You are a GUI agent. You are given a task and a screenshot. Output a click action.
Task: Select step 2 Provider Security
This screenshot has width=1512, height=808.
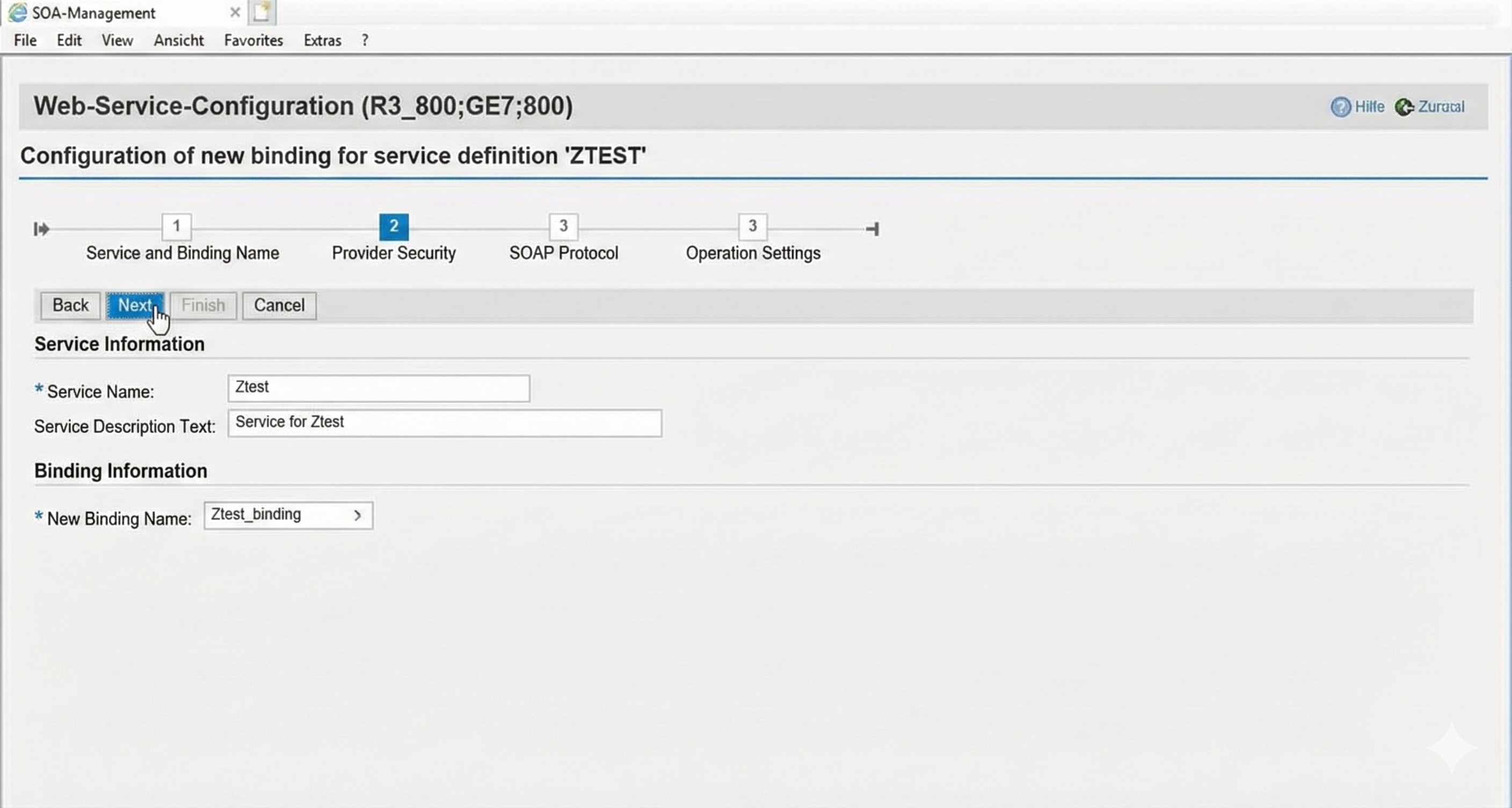(x=393, y=227)
